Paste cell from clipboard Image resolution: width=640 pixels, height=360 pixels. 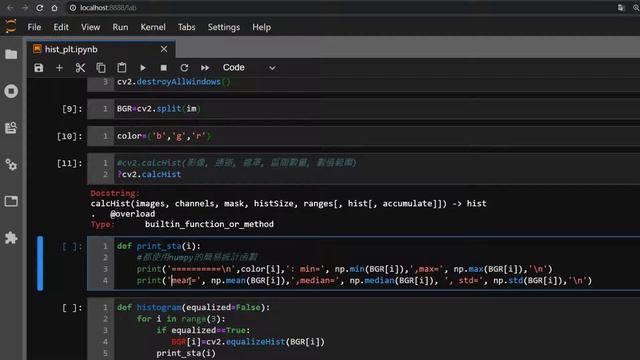[122, 68]
